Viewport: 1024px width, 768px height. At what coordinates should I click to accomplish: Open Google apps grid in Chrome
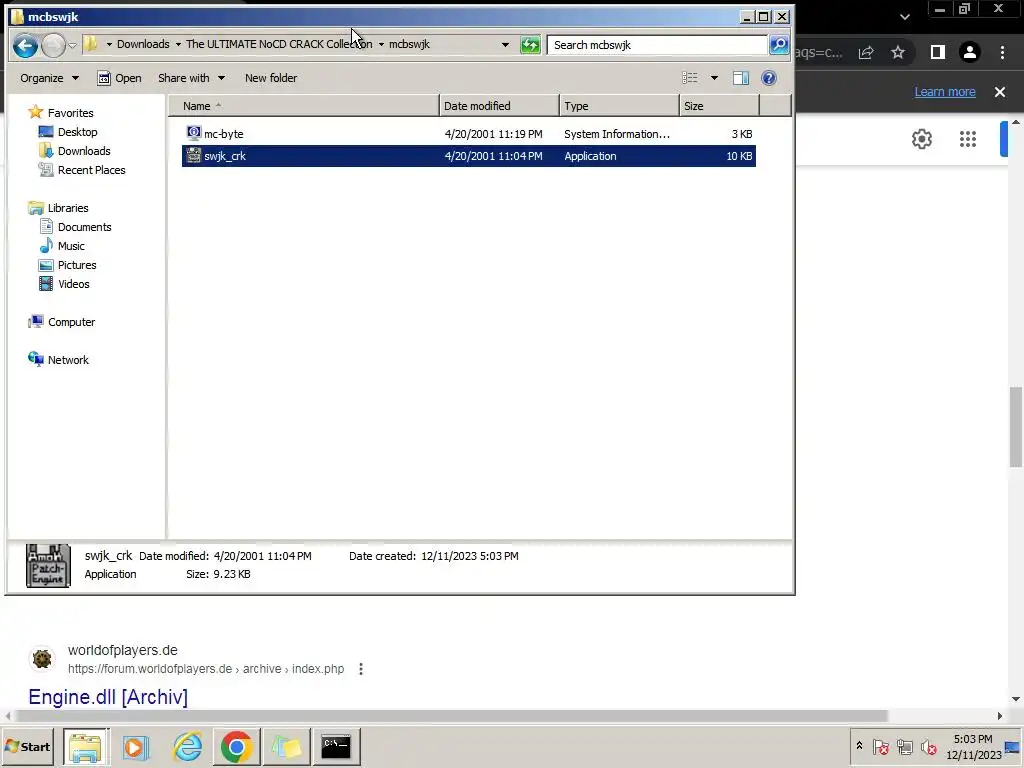click(x=967, y=139)
